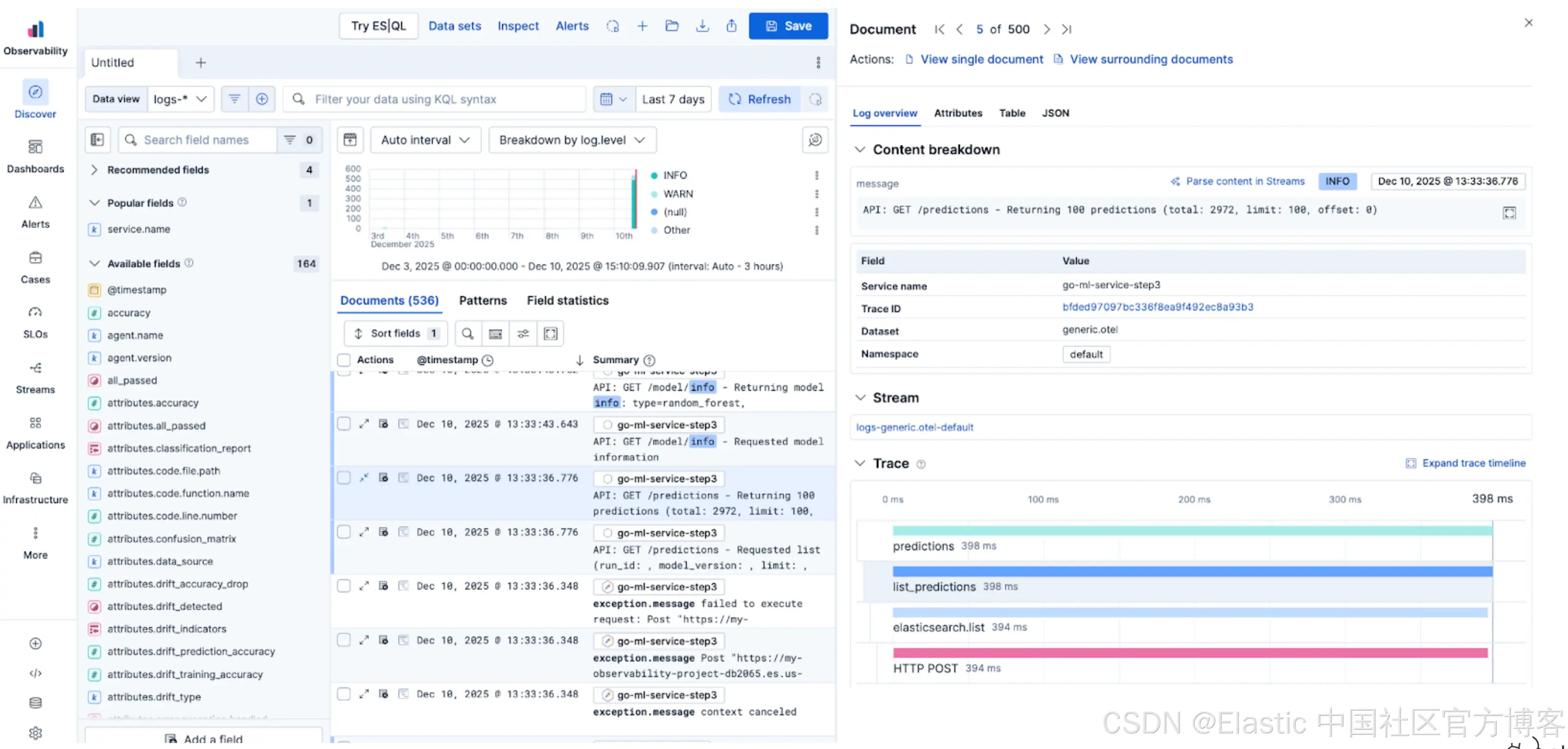Click add filter plus icon
The image size is (1568, 749).
click(x=262, y=99)
